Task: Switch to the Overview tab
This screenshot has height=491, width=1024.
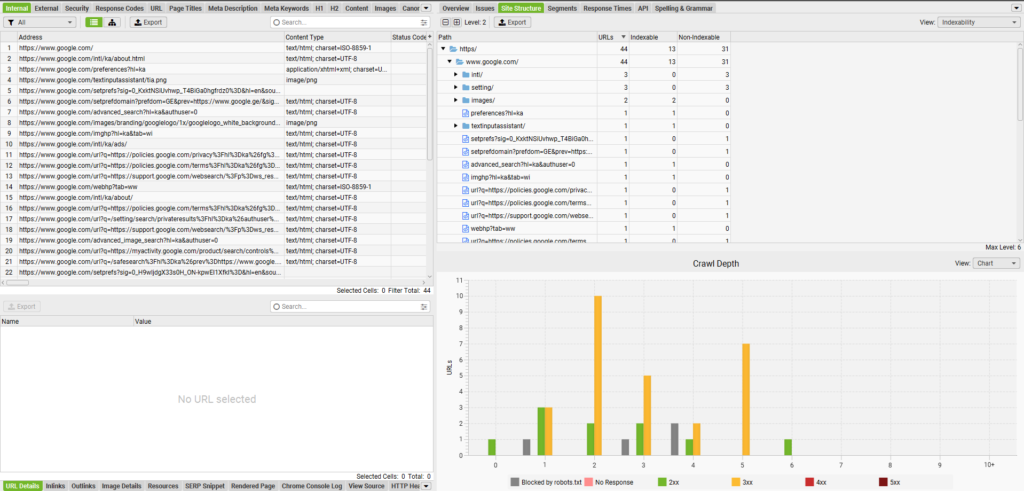Action: 455,8
